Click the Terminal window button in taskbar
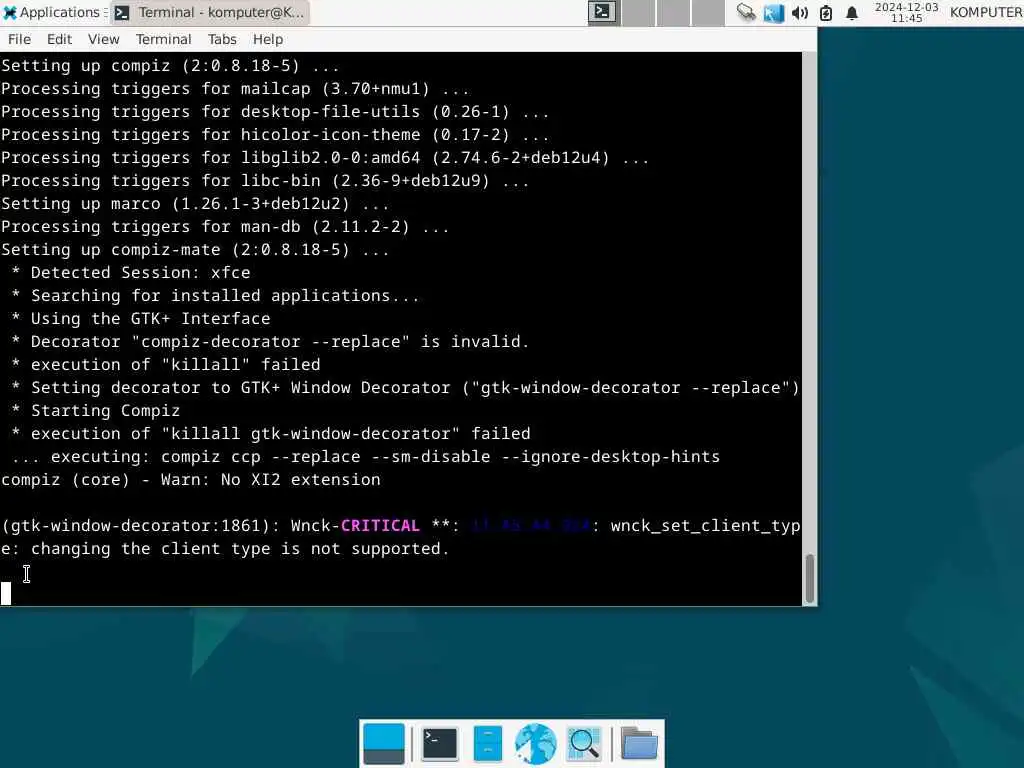 click(210, 12)
